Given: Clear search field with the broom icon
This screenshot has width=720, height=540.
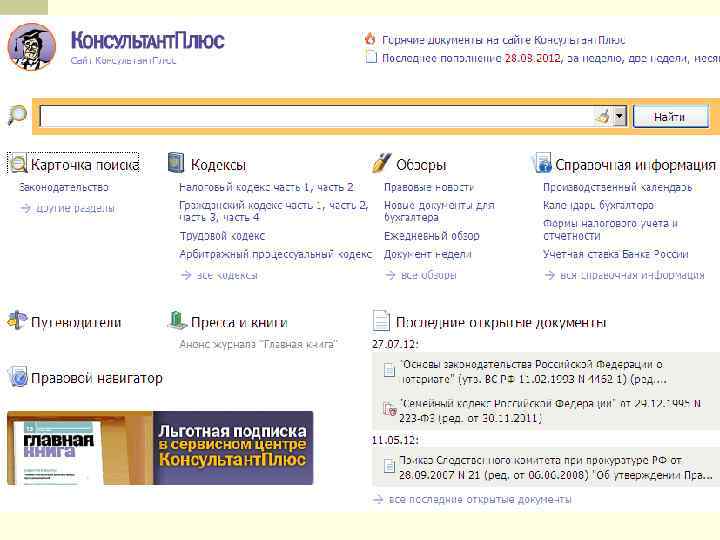Looking at the screenshot, I should [602, 116].
